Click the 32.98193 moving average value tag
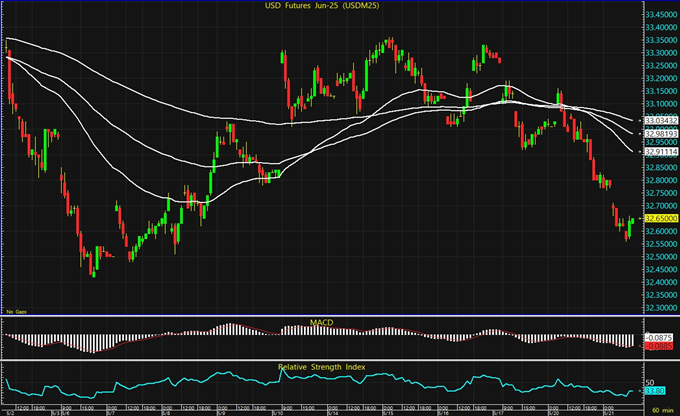 (x=659, y=133)
